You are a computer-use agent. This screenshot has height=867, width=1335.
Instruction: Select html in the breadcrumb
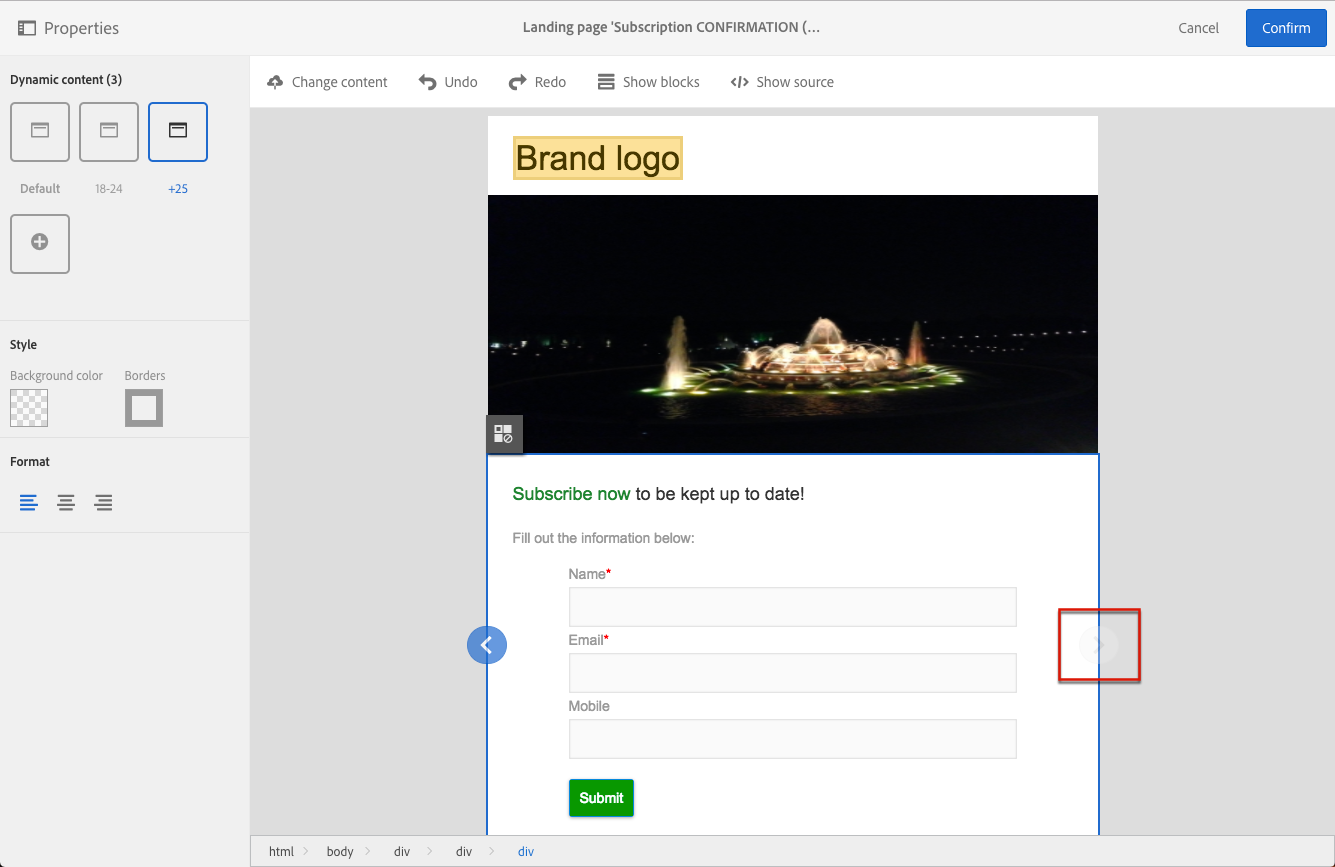pos(281,852)
